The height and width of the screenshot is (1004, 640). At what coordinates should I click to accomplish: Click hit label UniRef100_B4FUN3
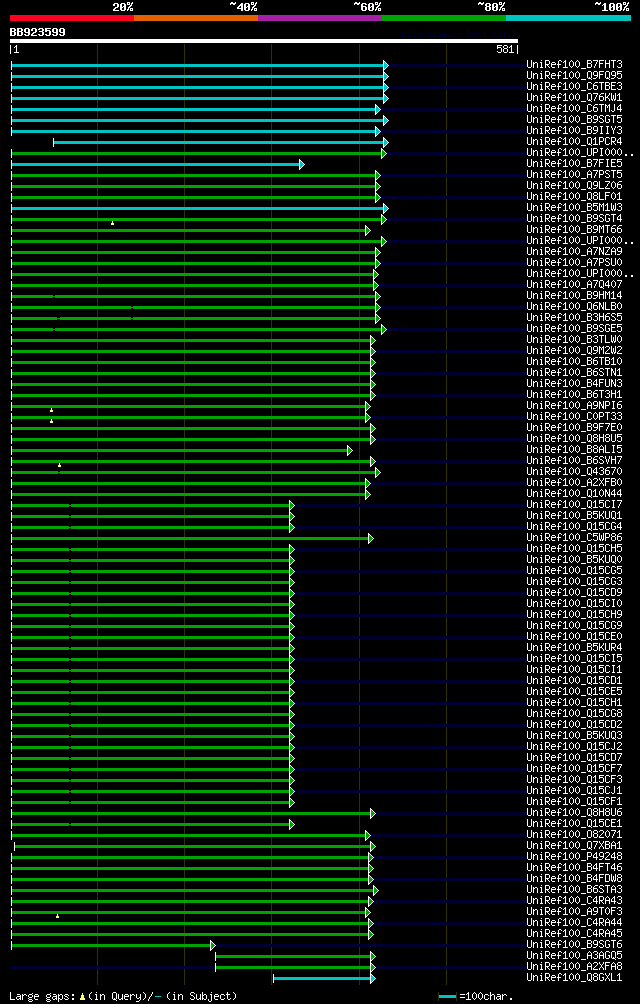point(574,384)
